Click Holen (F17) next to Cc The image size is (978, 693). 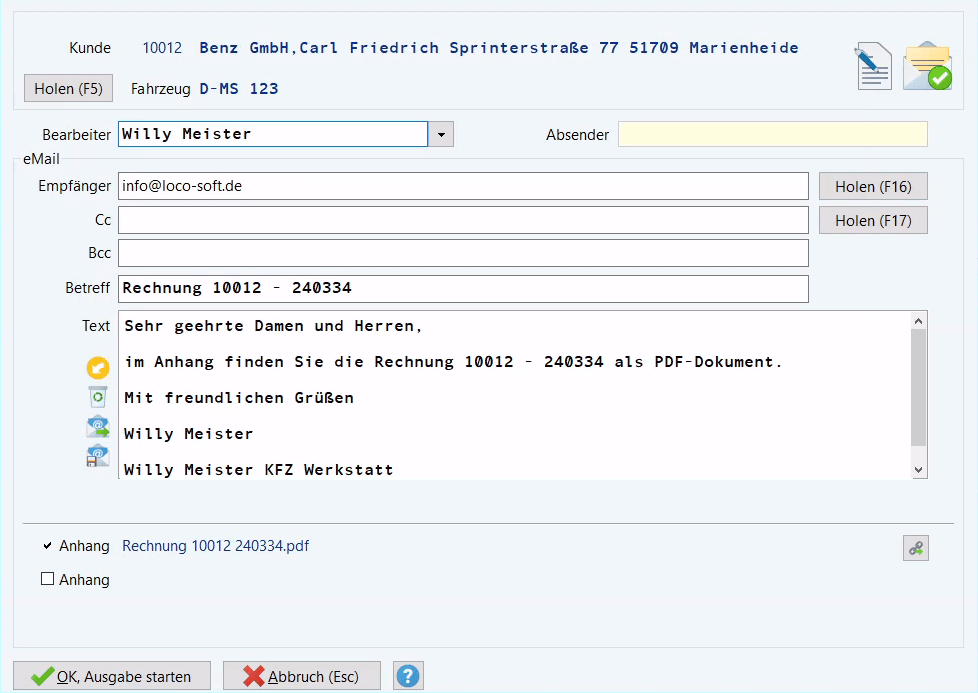872,219
